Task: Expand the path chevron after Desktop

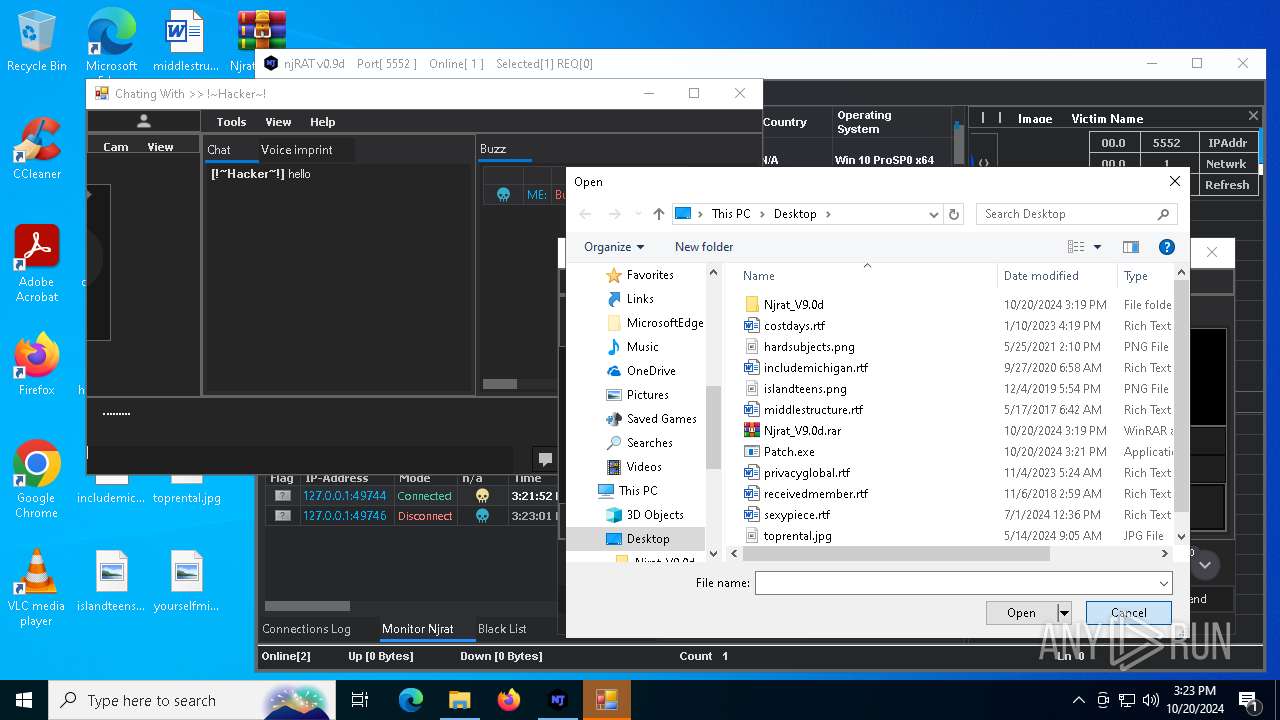Action: [828, 214]
